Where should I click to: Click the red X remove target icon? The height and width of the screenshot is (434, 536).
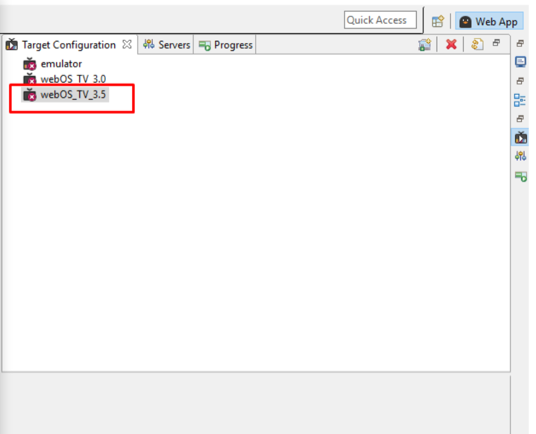pos(451,44)
